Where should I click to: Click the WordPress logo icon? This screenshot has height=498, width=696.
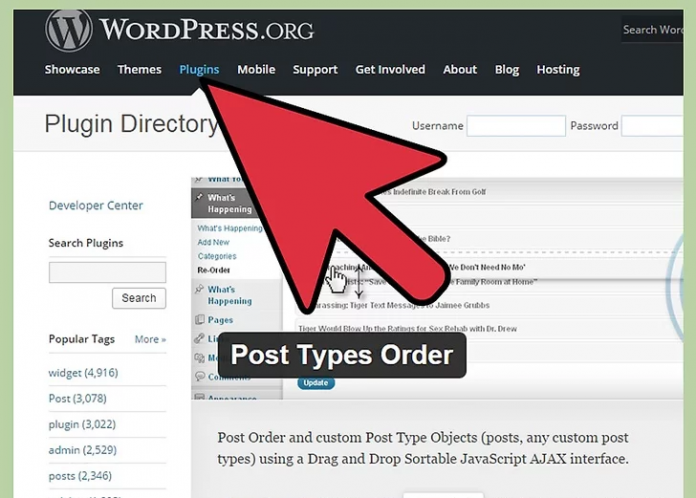68,29
